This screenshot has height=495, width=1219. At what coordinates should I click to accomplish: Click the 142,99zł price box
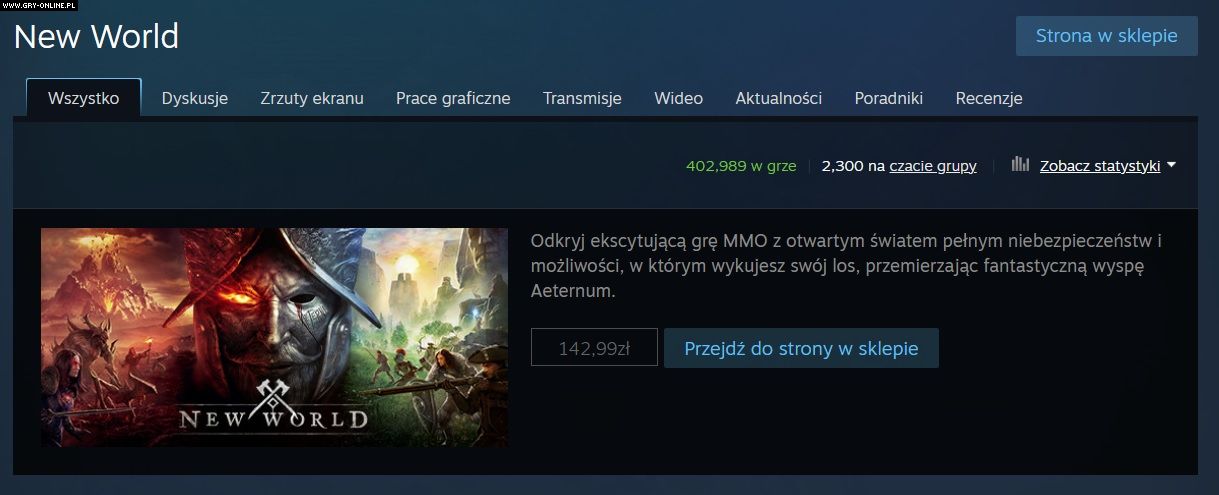(594, 348)
